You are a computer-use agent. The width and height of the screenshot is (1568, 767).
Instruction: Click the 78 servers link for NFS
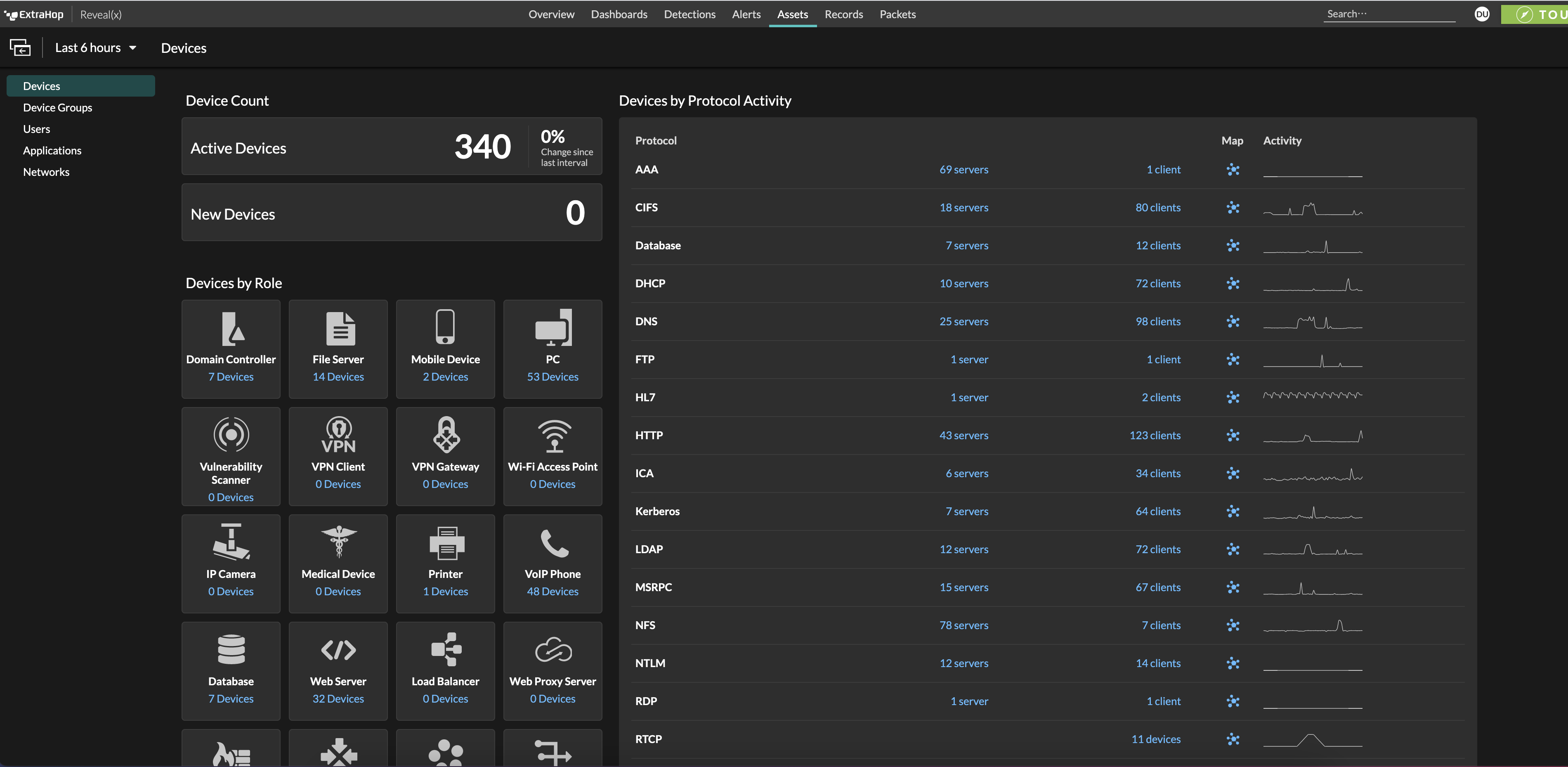click(x=963, y=625)
